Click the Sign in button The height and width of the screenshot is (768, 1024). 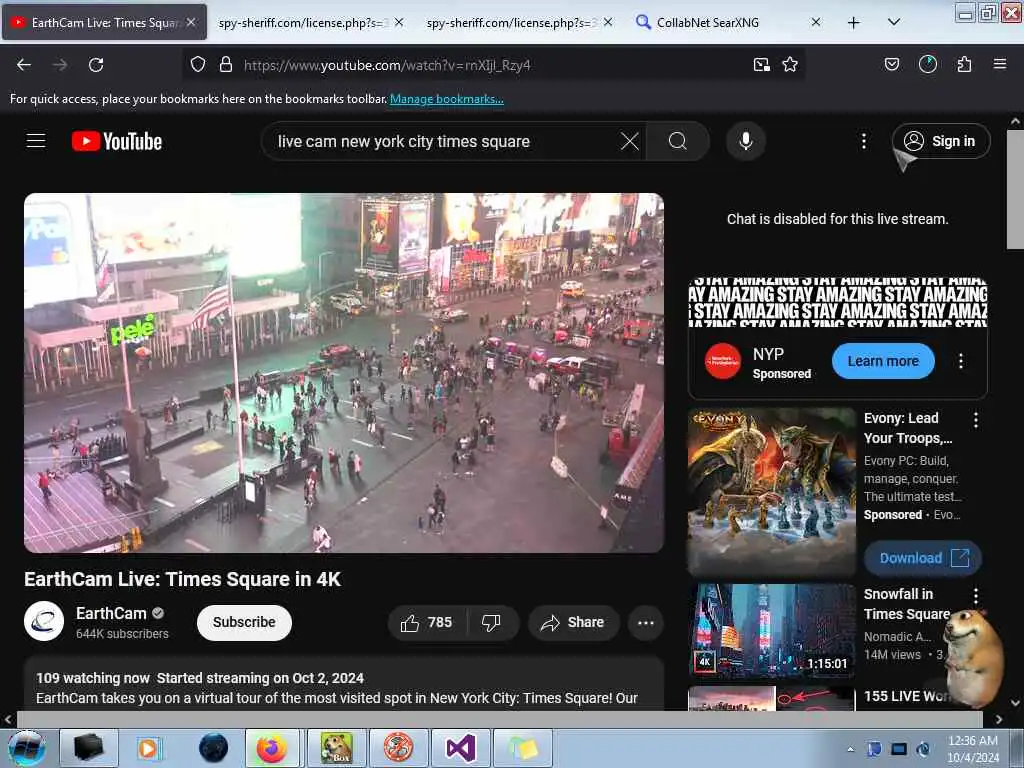pyautogui.click(x=941, y=141)
